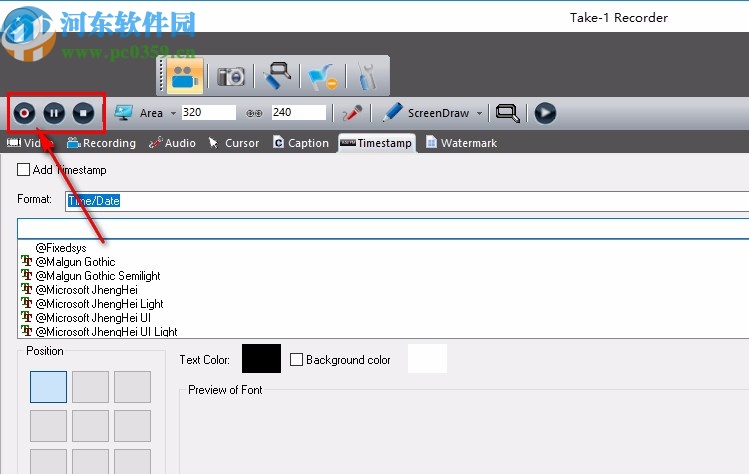Choose the top-right position cell

[x=132, y=387]
